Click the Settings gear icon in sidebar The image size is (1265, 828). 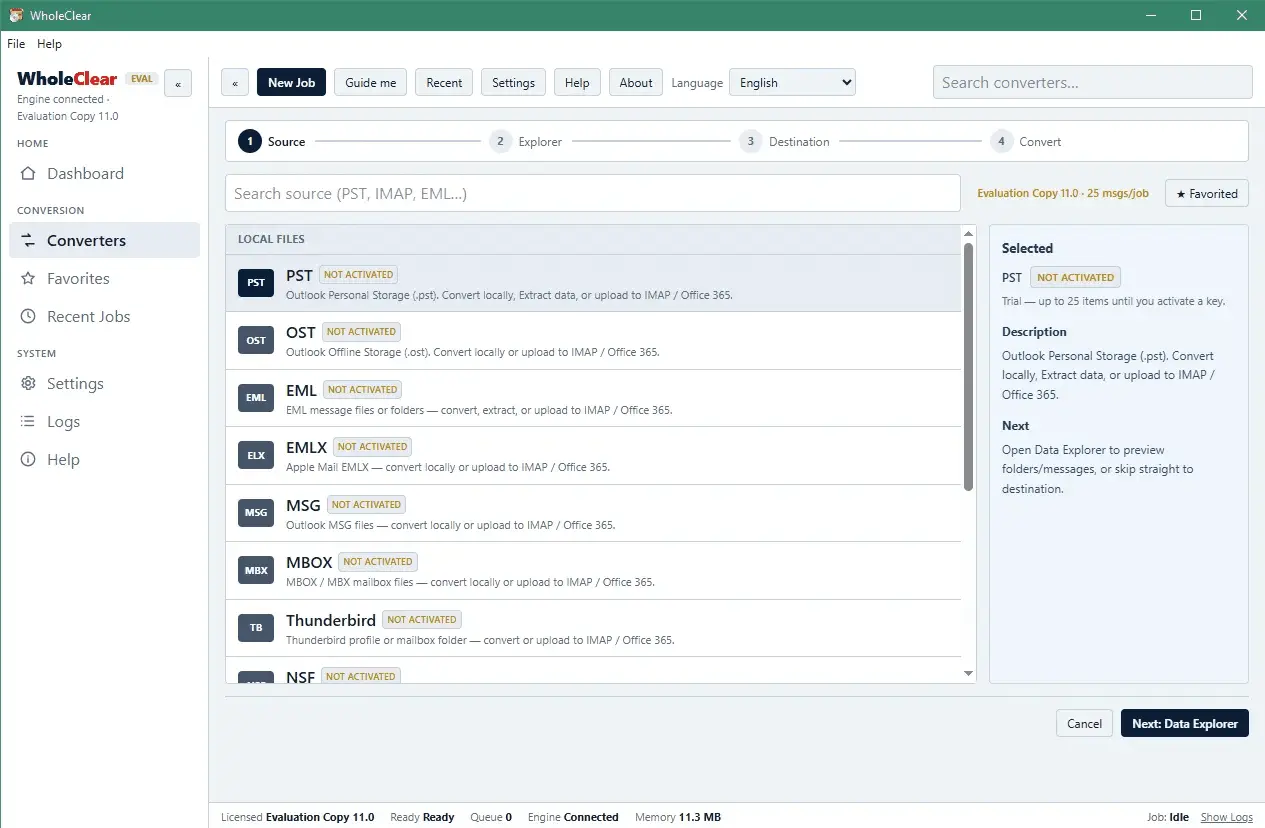pos(28,384)
